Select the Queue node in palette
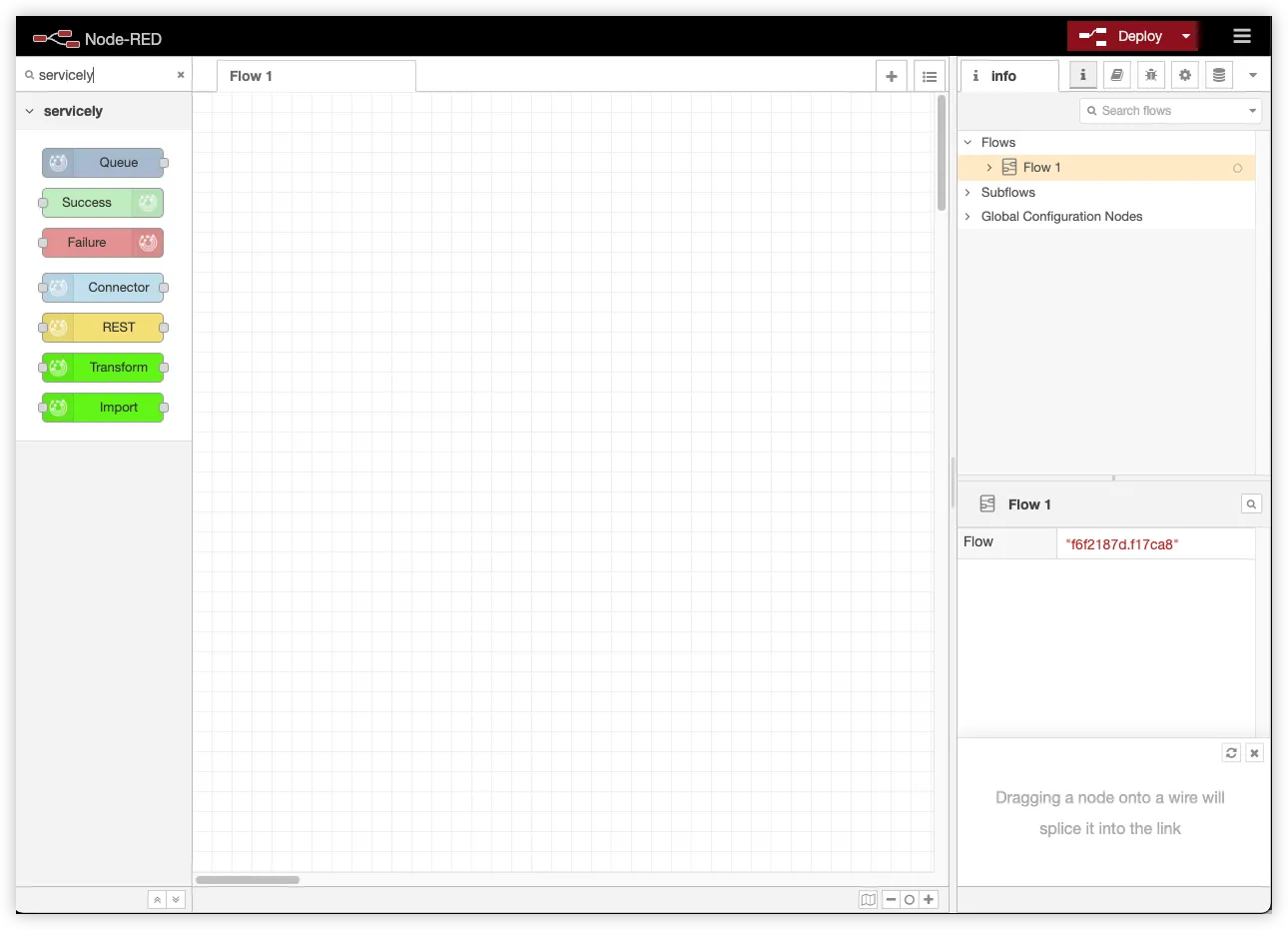The width and height of the screenshot is (1288, 930). [103, 163]
